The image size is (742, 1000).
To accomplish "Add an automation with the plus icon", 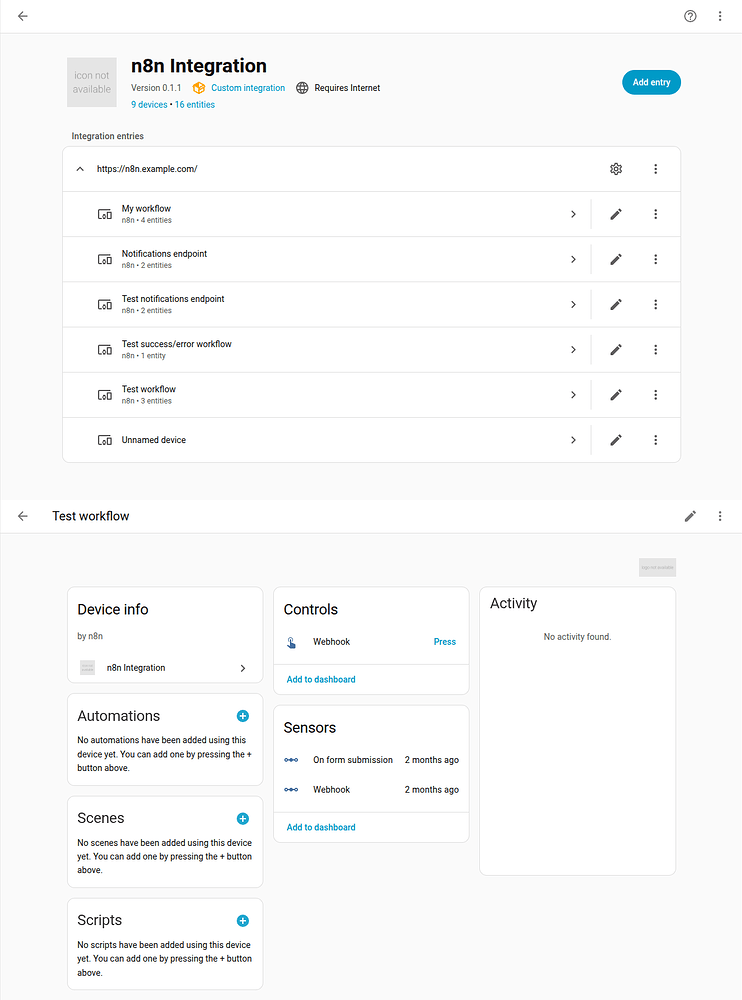I will [242, 716].
